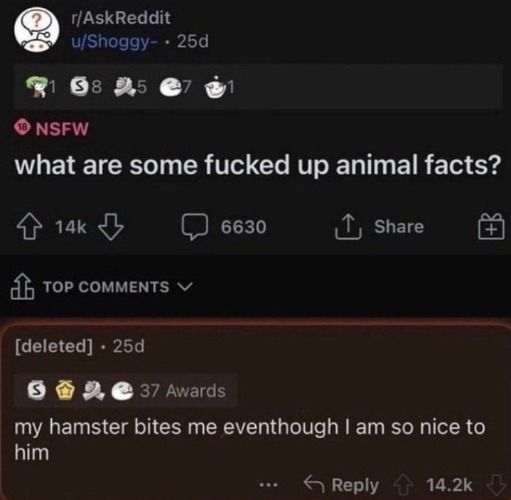
Task: Upvote the post with 14k votes
Action: [x=29, y=227]
